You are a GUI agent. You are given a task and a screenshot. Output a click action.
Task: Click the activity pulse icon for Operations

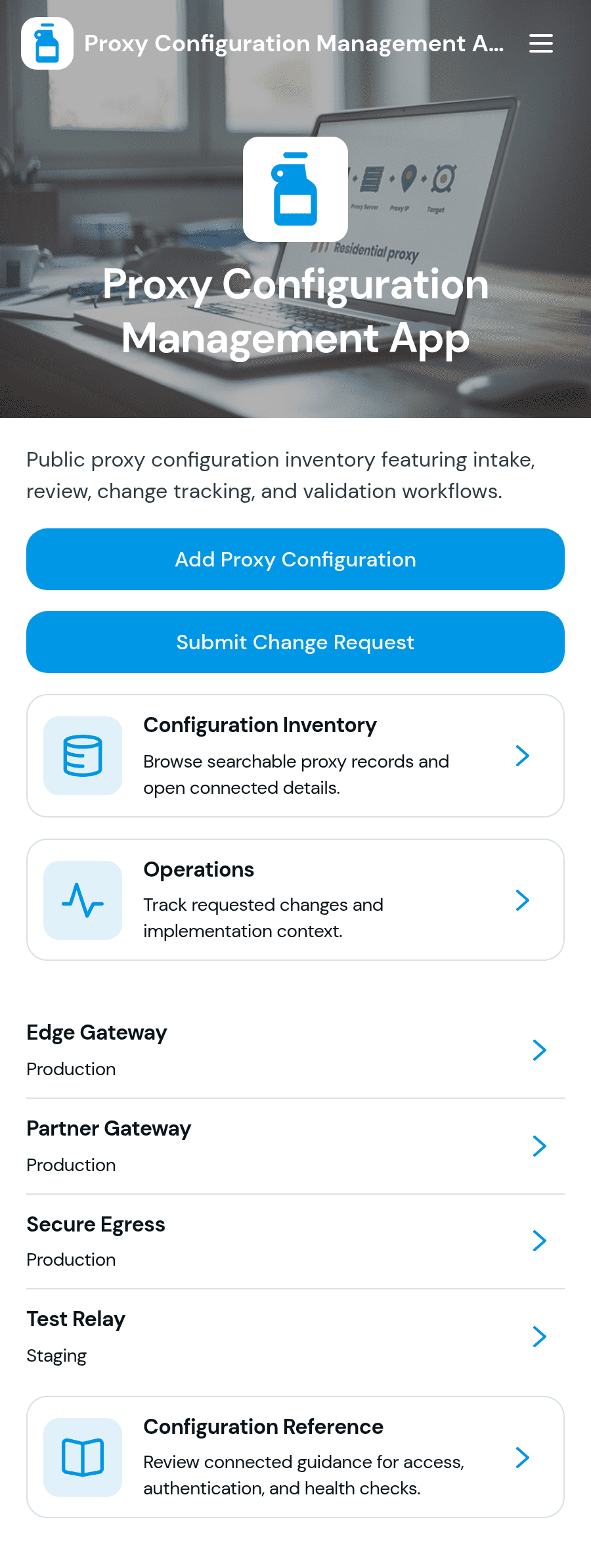(83, 900)
